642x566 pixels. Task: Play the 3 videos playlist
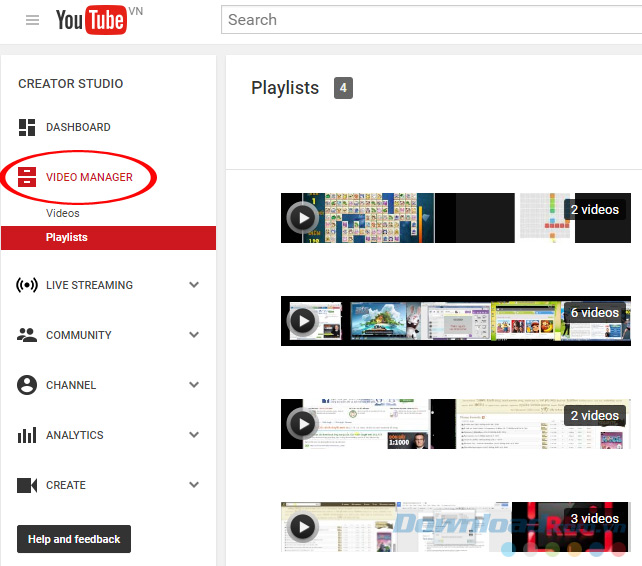pos(303,527)
